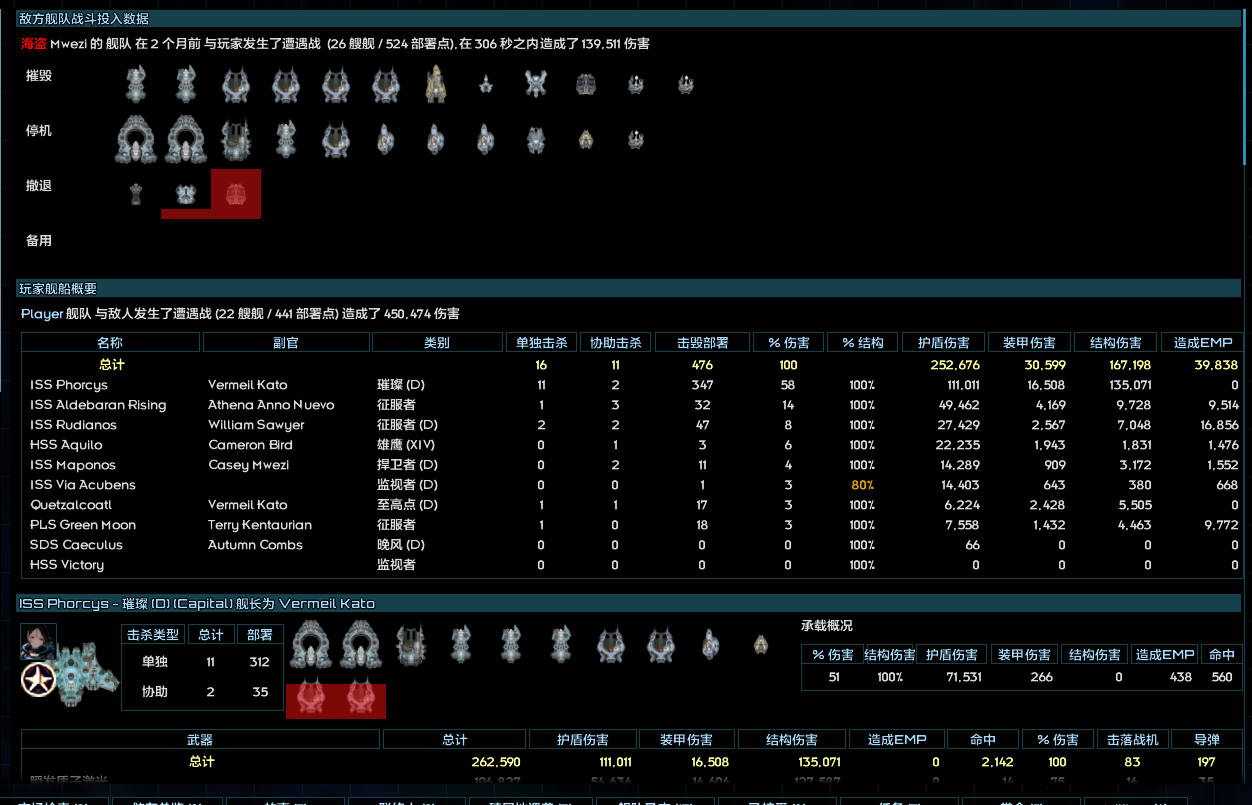Click the star faction emblem below the portrait

(37, 680)
